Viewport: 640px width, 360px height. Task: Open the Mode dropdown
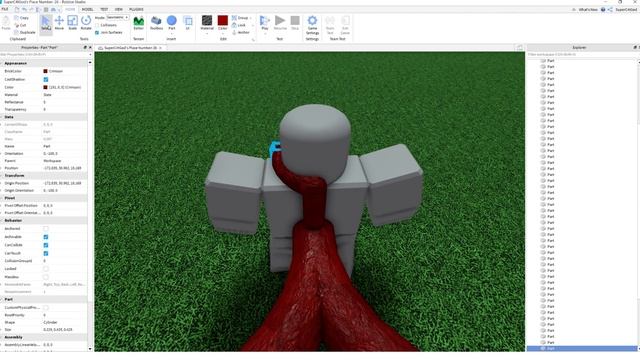pos(118,18)
